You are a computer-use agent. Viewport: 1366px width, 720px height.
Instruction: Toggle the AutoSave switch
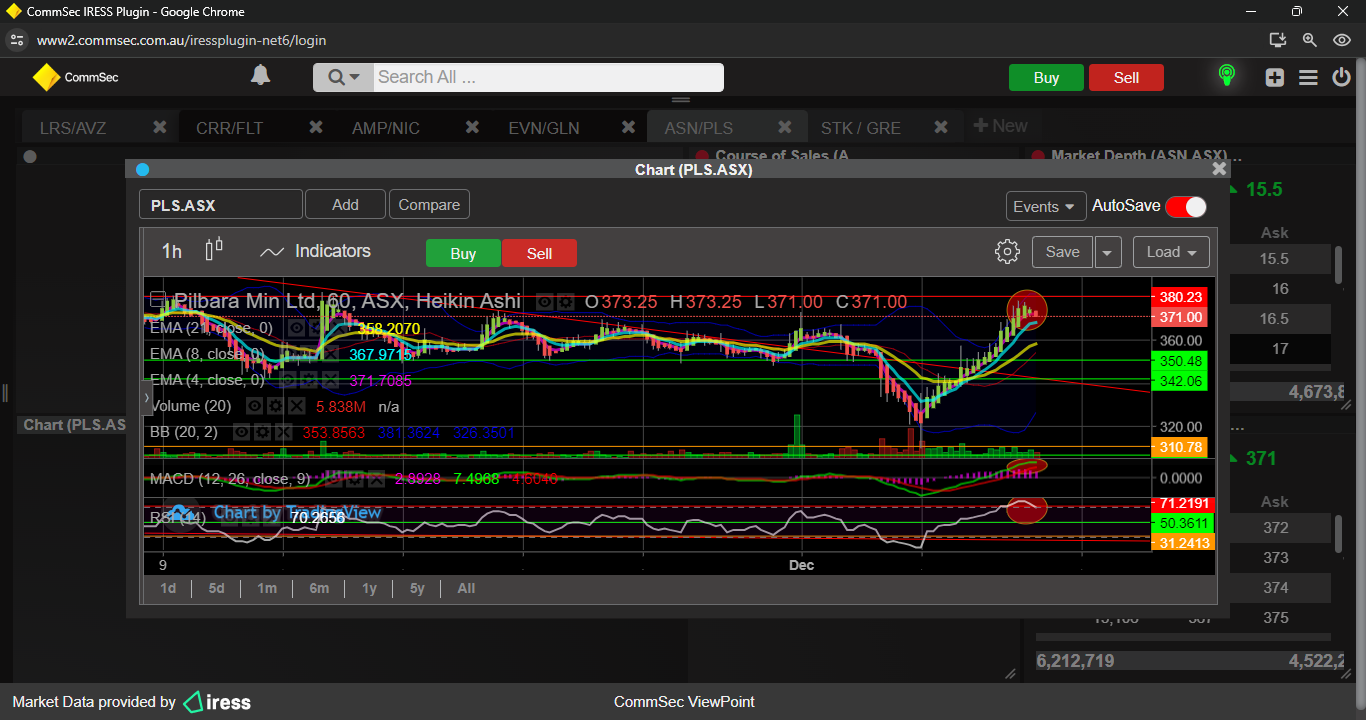click(x=1185, y=206)
